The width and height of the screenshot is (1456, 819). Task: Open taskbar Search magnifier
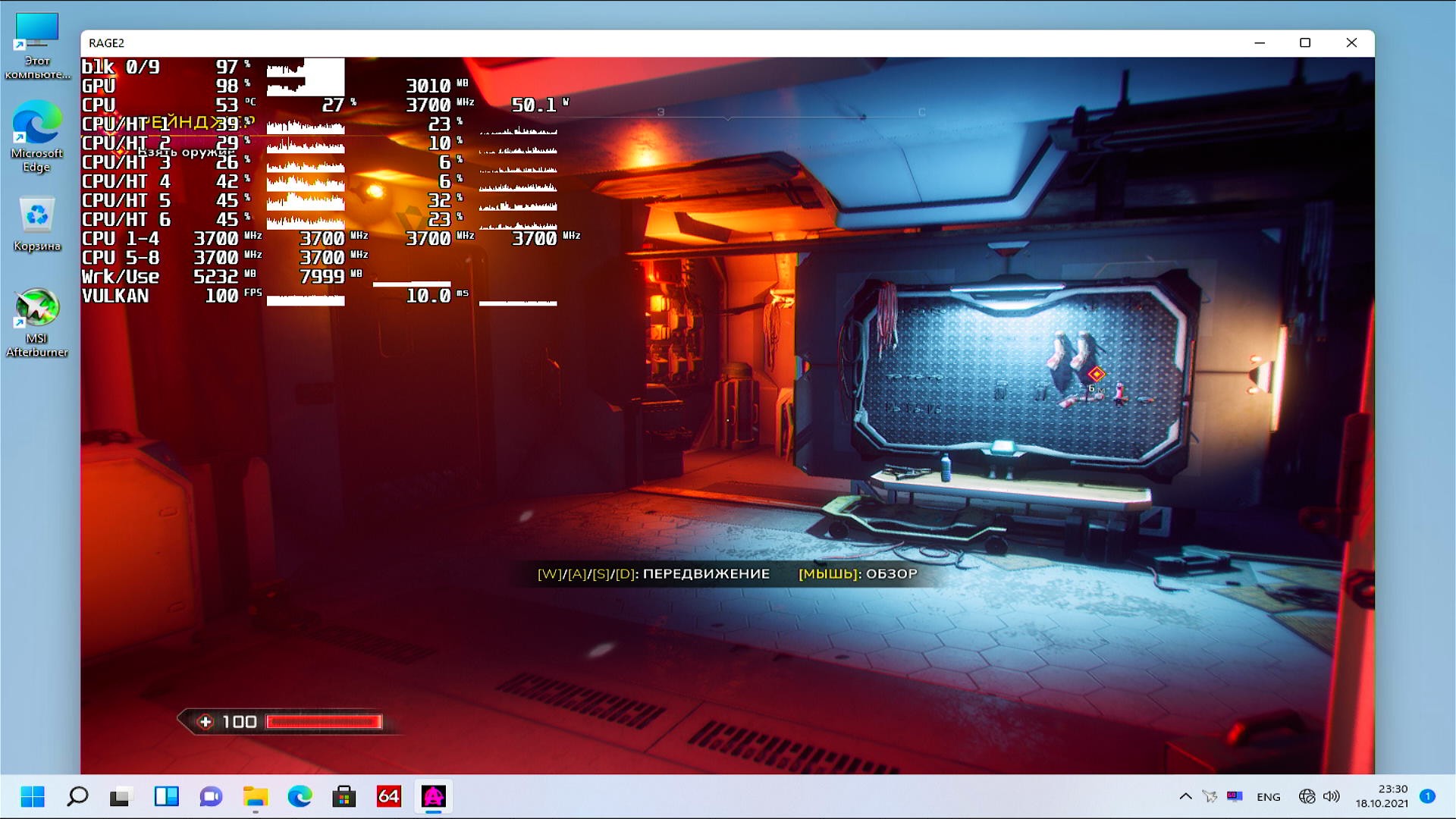point(77,796)
